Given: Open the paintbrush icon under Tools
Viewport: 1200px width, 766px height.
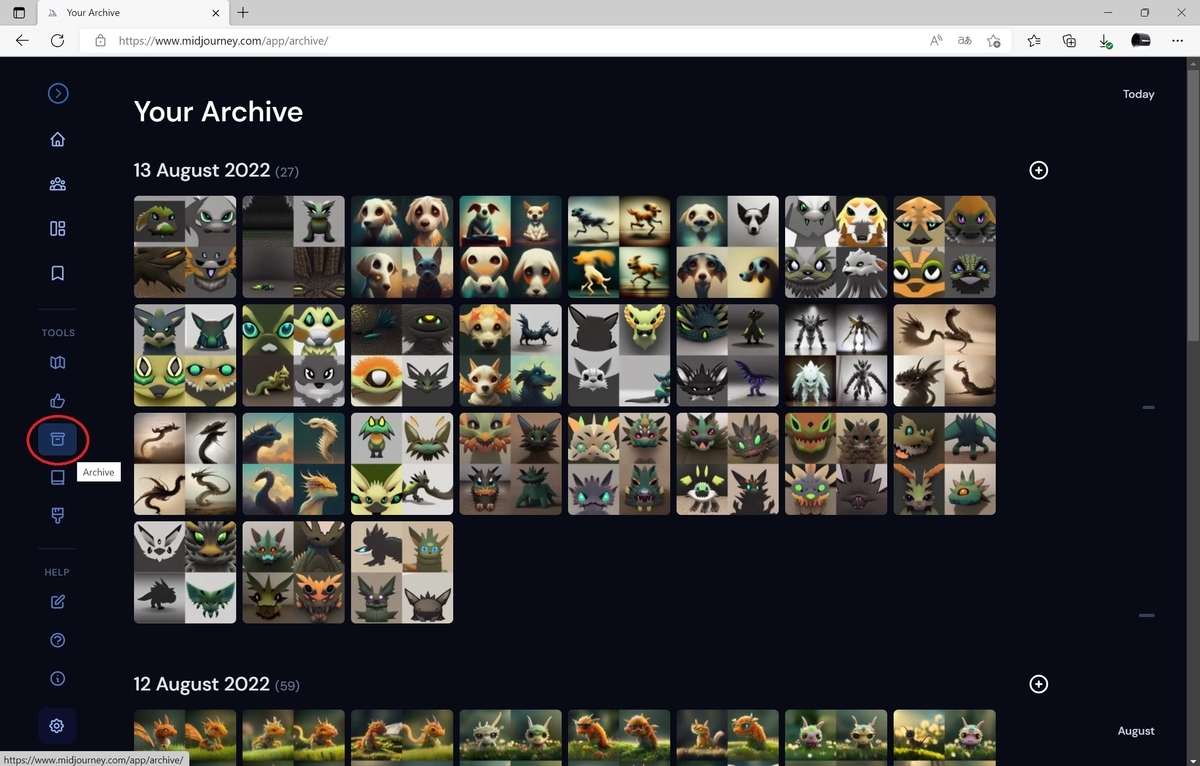Looking at the screenshot, I should coord(58,516).
